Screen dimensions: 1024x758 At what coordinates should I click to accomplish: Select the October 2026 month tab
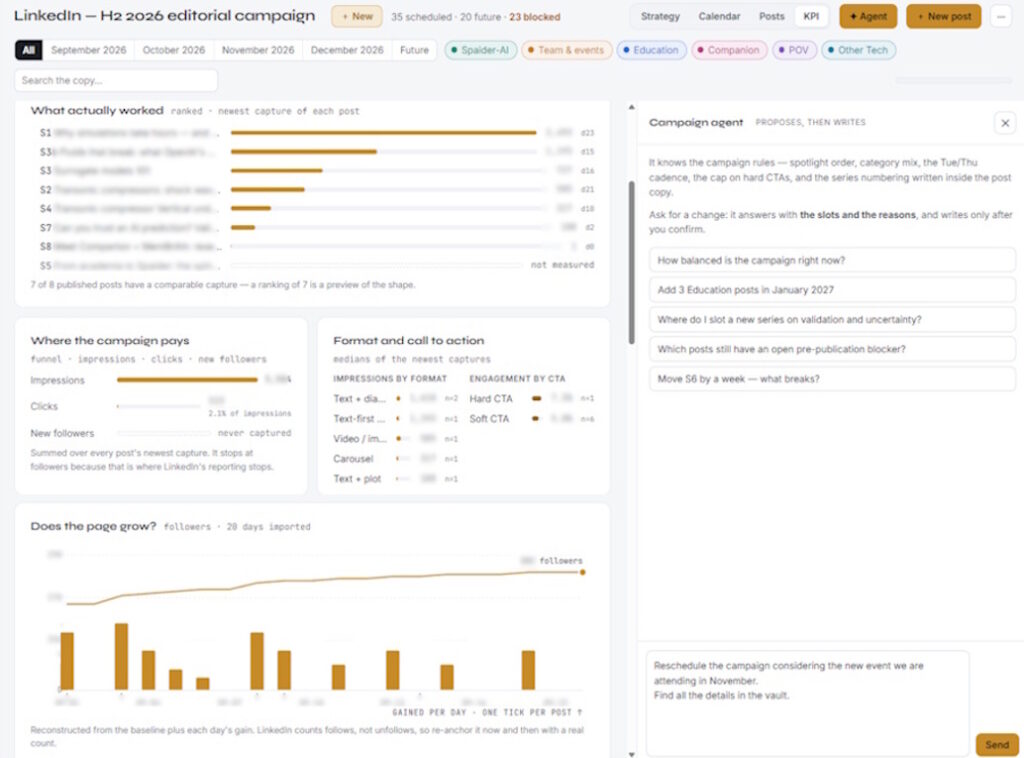coord(174,50)
